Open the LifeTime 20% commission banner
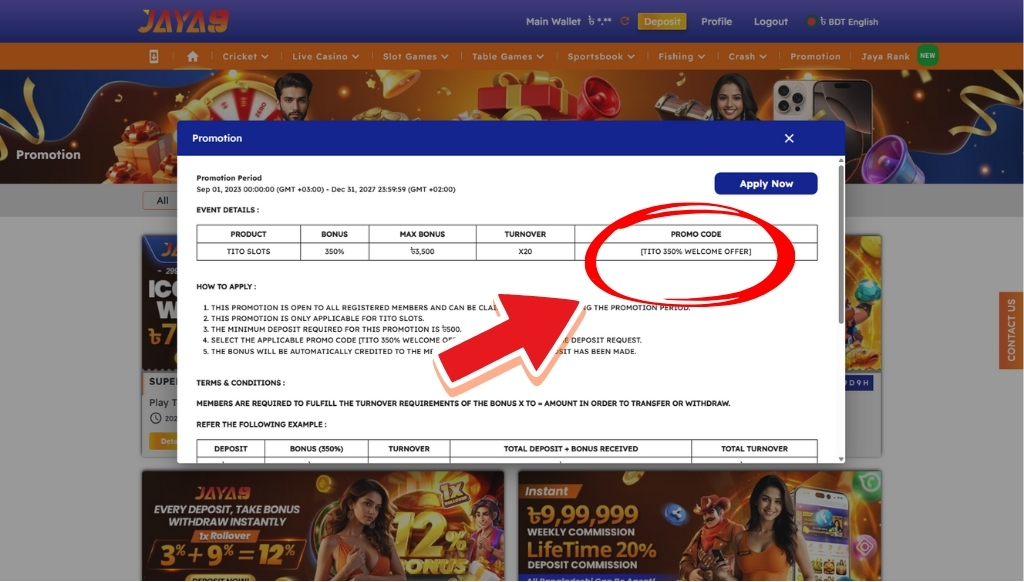The image size is (1024, 582). click(x=699, y=526)
